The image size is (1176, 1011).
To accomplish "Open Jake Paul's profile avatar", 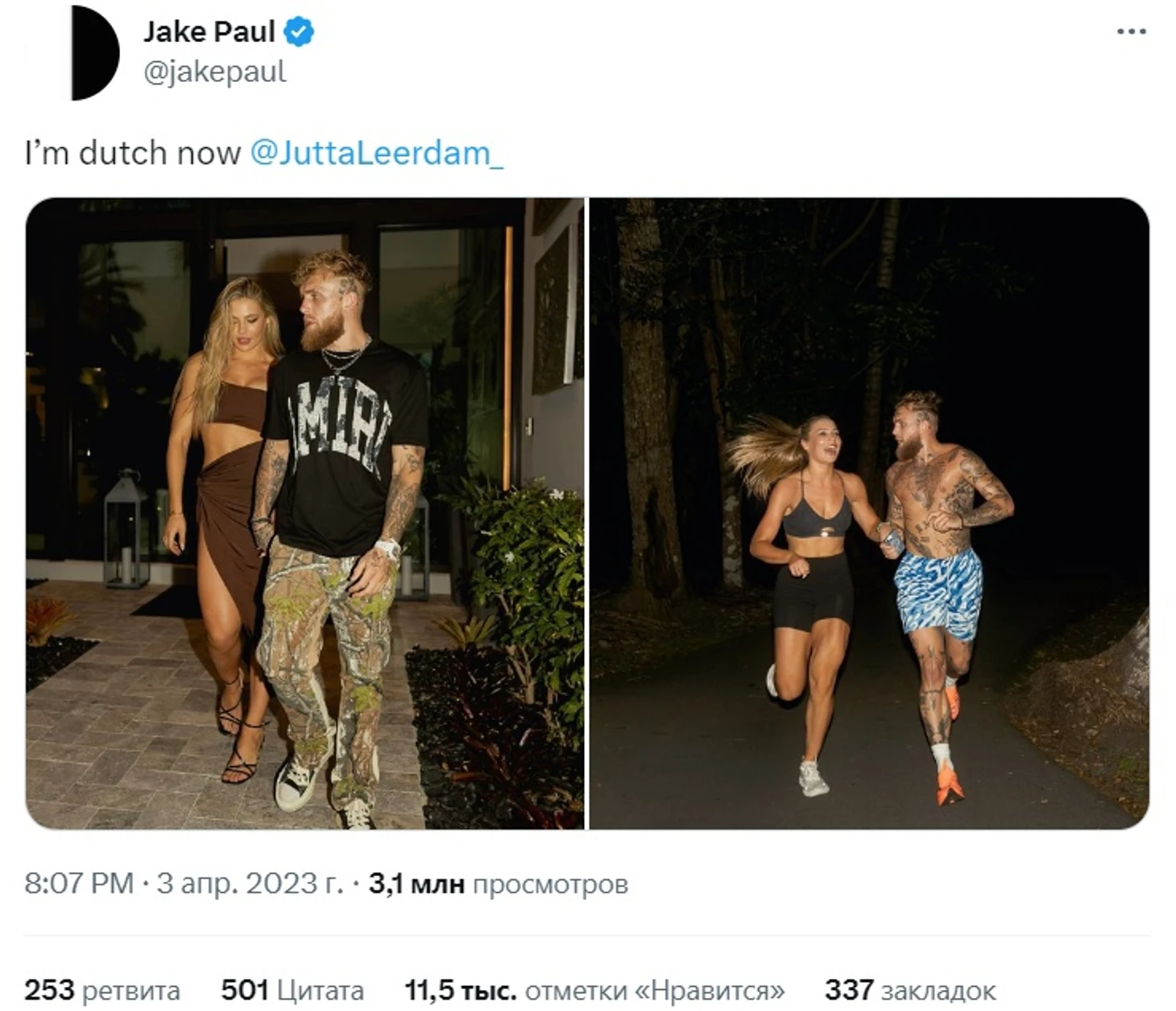I will coord(95,53).
